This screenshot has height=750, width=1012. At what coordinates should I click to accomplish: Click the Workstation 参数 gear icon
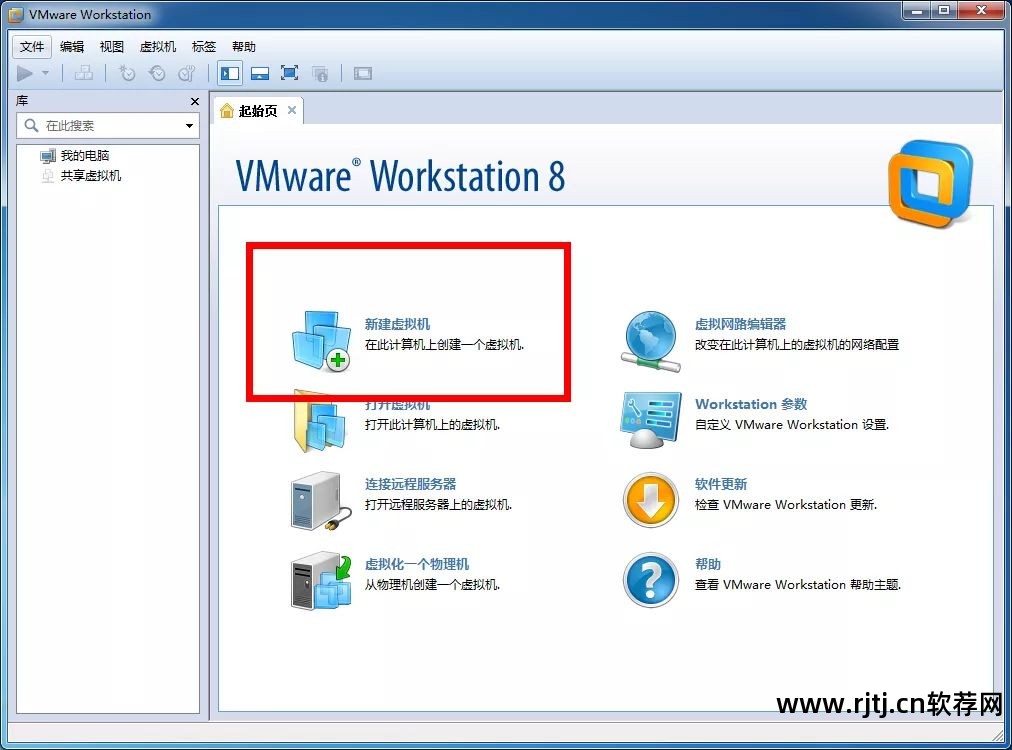coord(650,420)
